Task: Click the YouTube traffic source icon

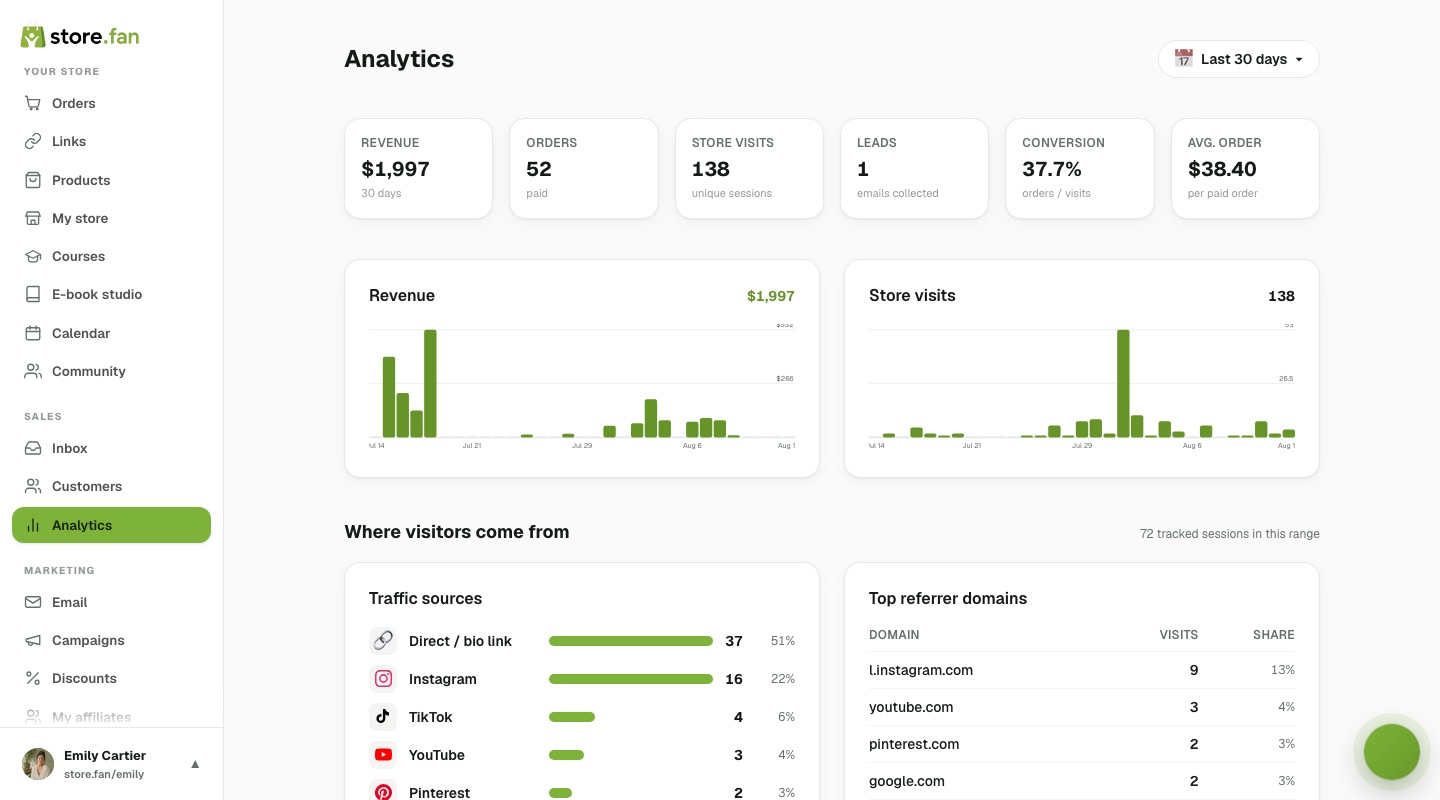Action: 383,755
